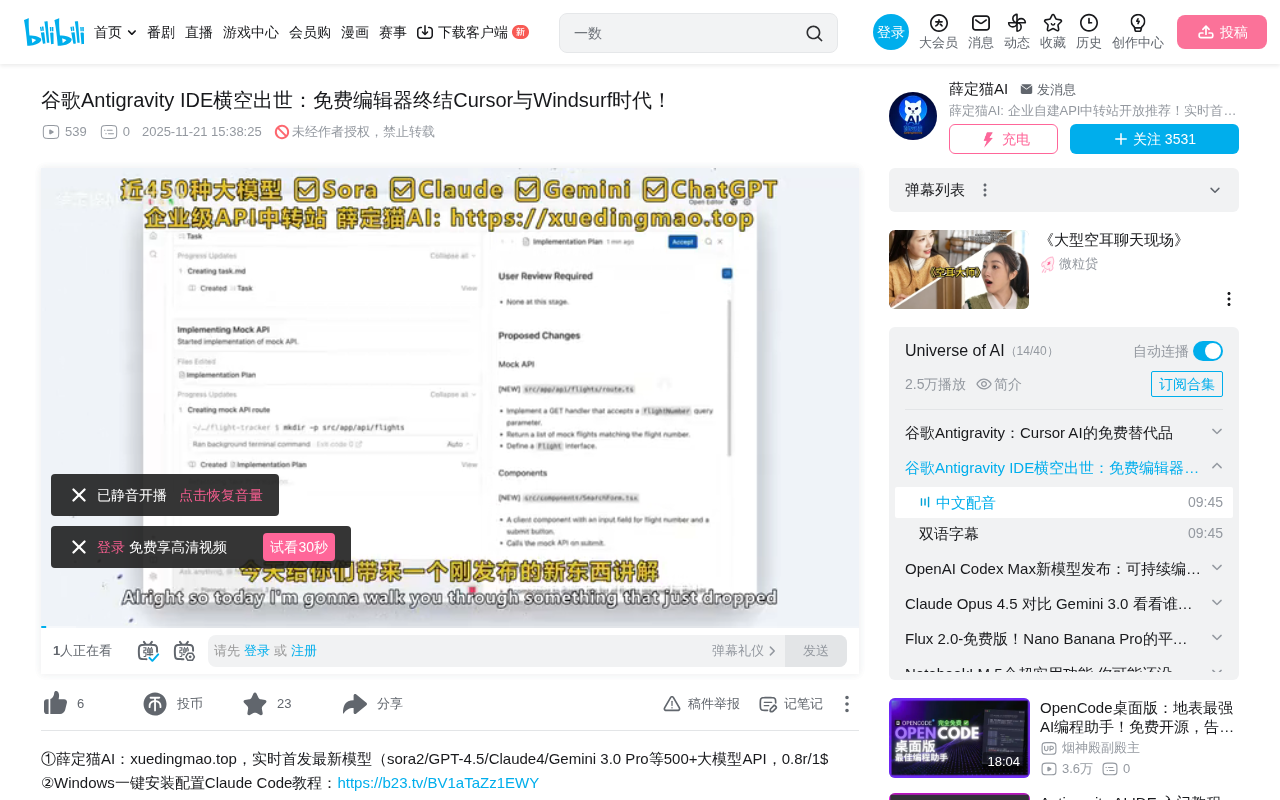Click the 下载客户端 download icon
The width and height of the screenshot is (1280, 800).
(425, 32)
